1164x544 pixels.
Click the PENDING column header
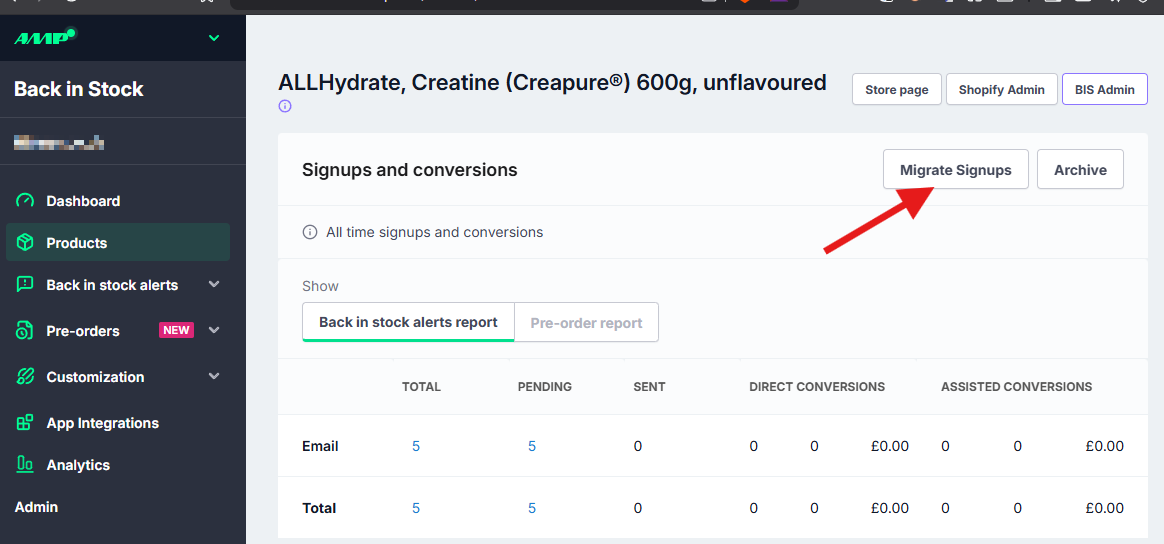545,387
